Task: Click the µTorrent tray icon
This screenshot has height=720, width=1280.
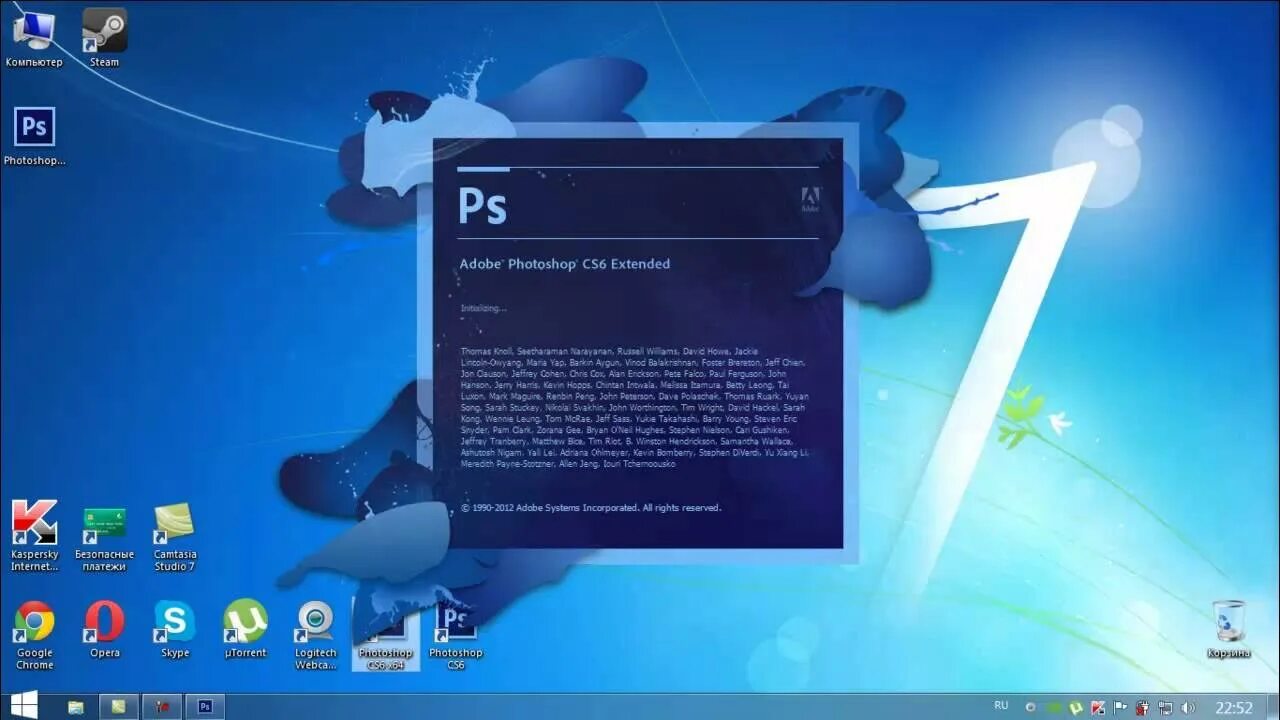Action: coord(1076,708)
